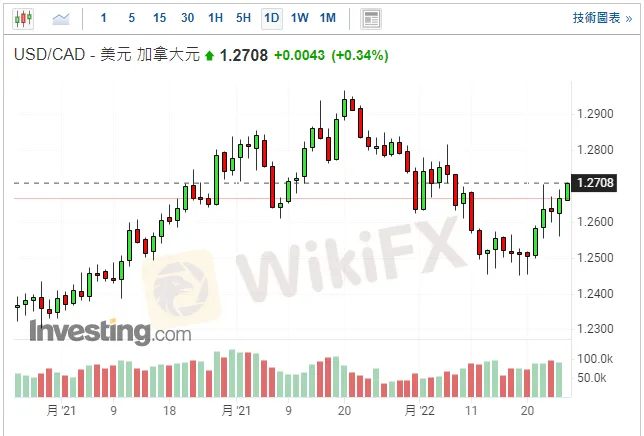Switch to the 15-minute interval

pos(160,18)
